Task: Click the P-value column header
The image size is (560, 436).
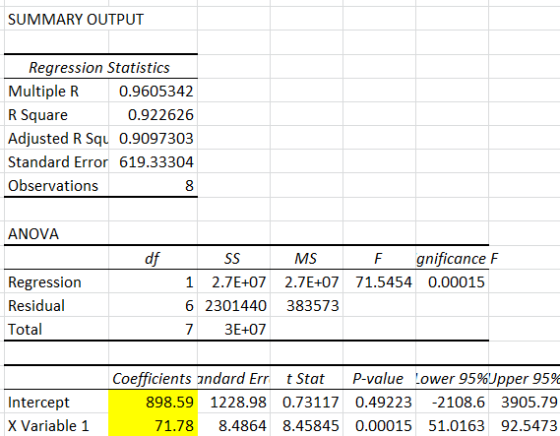Action: point(378,379)
